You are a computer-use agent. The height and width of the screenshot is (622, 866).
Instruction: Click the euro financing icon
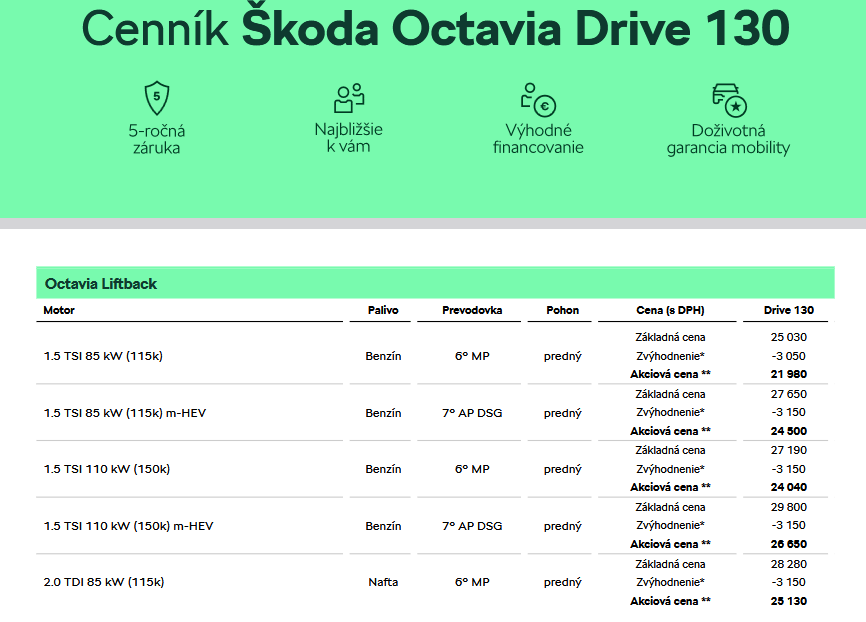click(x=538, y=99)
